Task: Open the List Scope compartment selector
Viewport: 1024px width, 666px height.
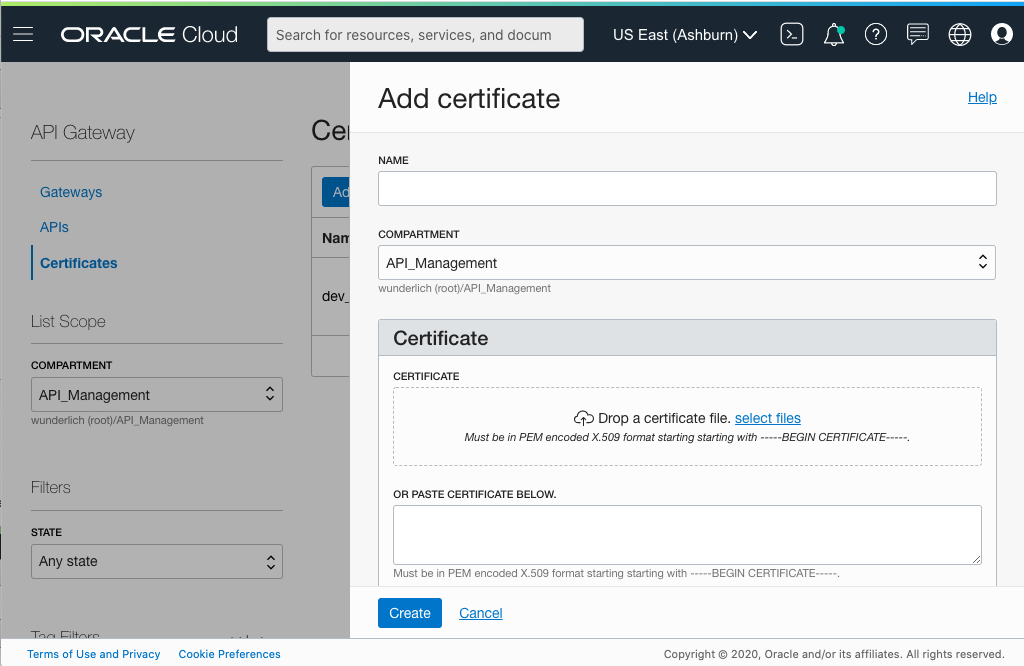Action: pyautogui.click(x=156, y=394)
